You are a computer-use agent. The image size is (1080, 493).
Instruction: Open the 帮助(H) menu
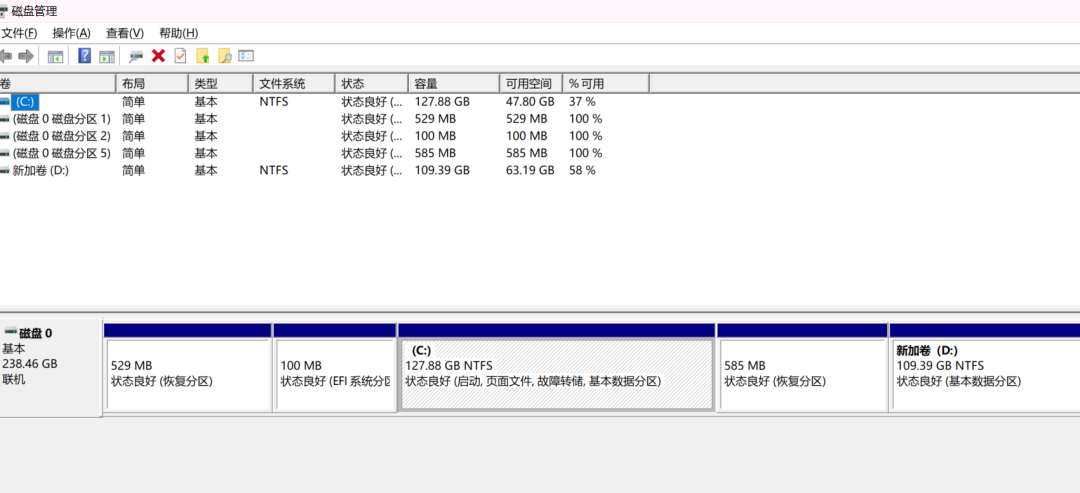point(178,33)
